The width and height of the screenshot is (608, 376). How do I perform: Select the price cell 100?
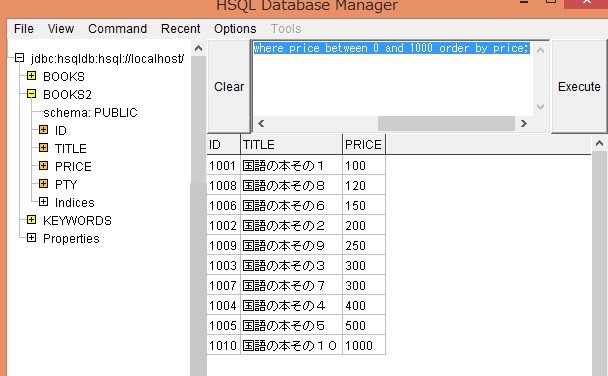point(364,166)
